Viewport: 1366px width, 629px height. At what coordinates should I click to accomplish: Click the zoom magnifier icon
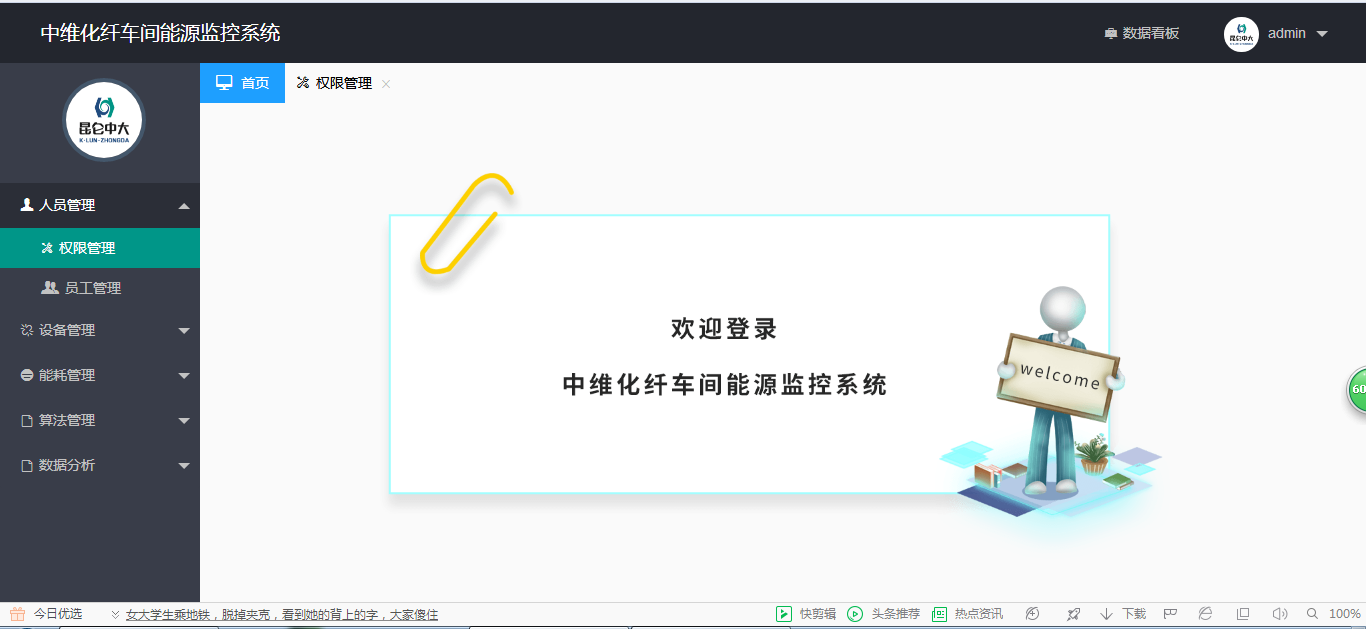tap(1313, 614)
